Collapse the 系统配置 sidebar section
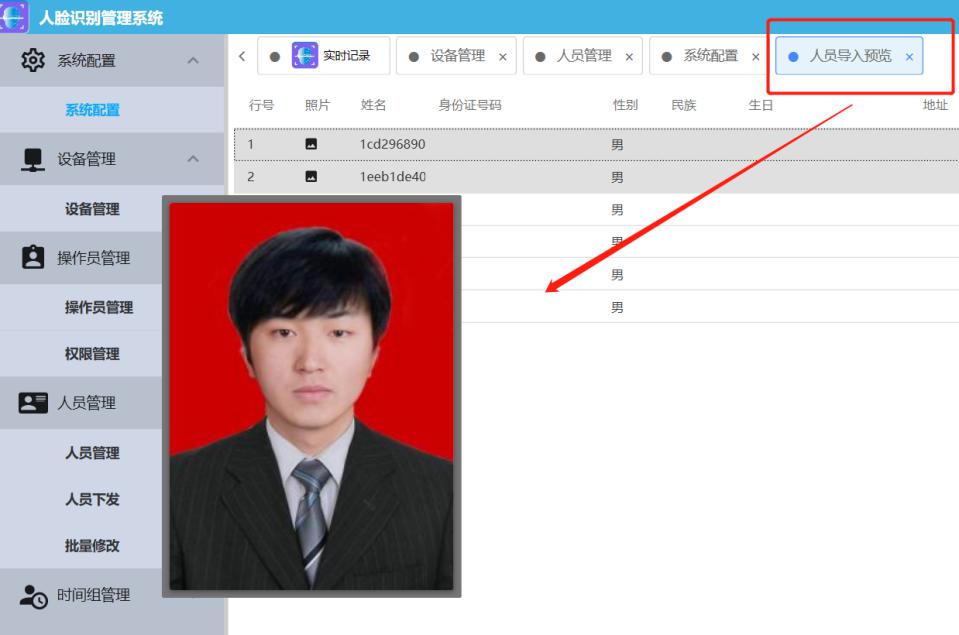959x635 pixels. click(x=193, y=61)
